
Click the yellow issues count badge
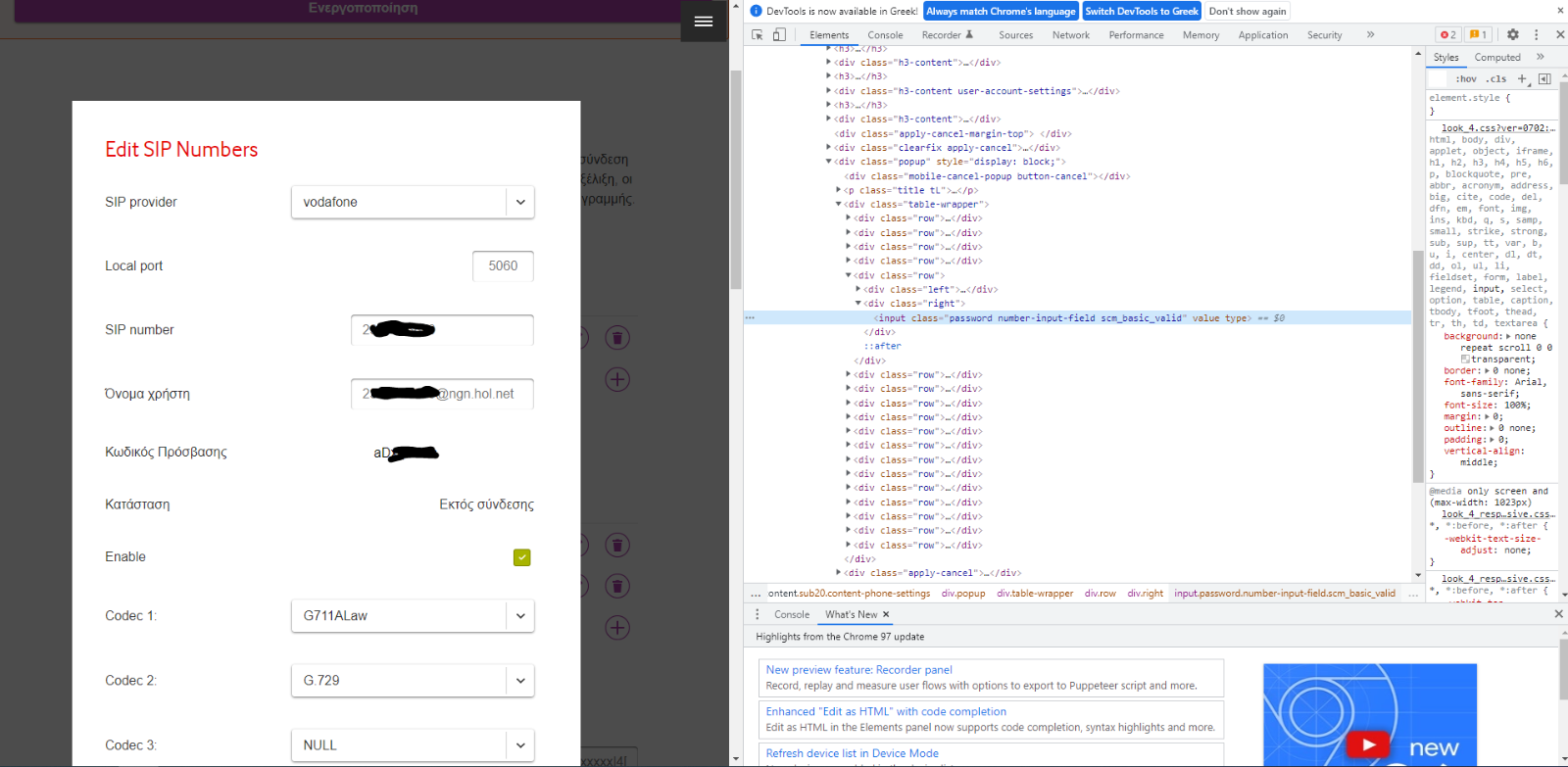click(x=1478, y=34)
